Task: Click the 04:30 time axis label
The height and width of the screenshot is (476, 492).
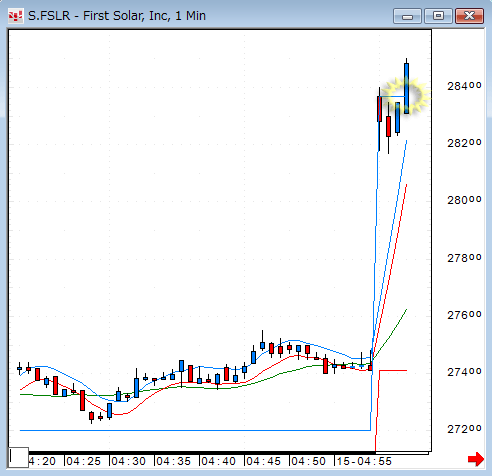Action: [x=128, y=461]
